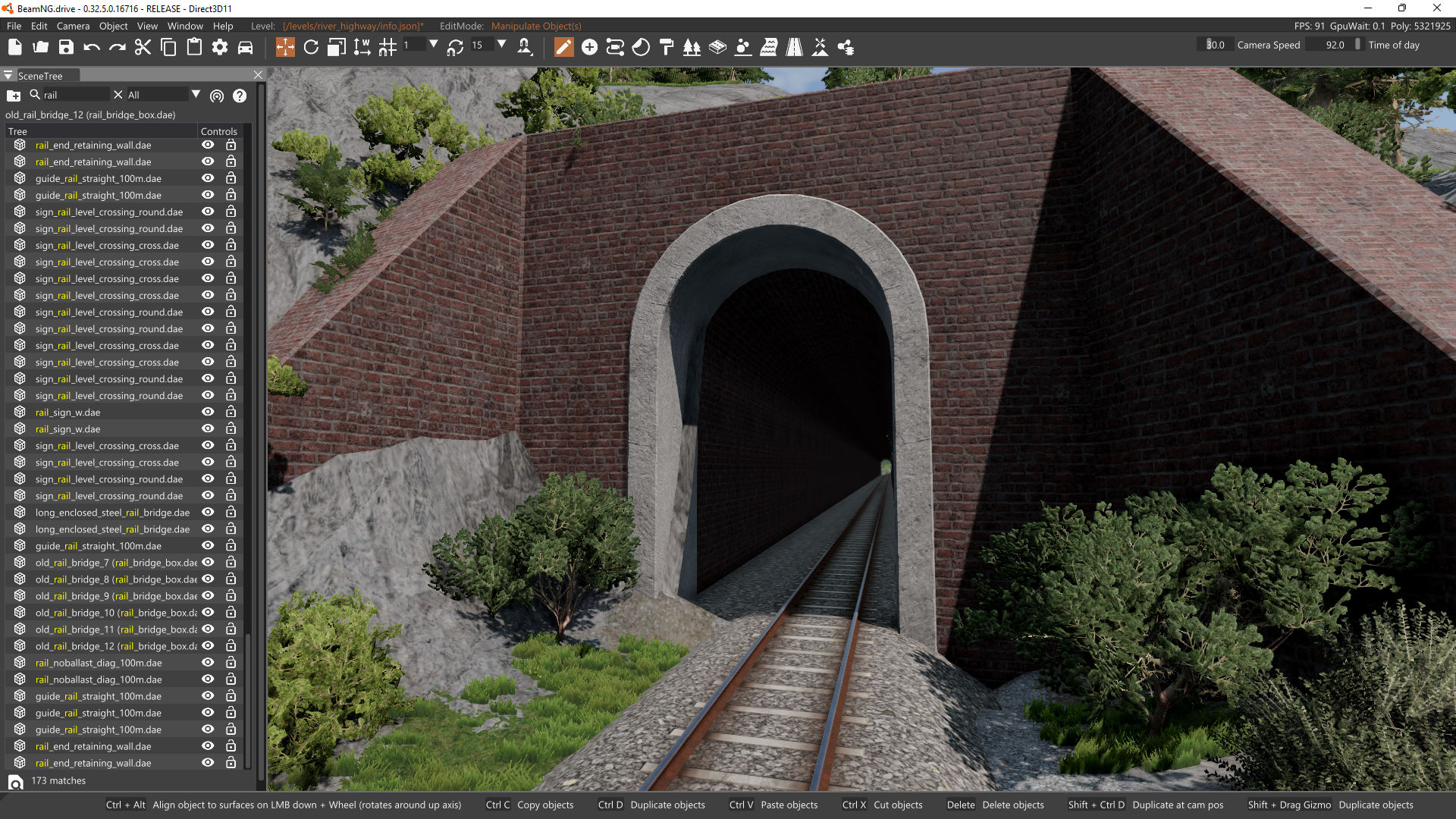Select the Move object tool
The width and height of the screenshot is (1456, 819).
point(285,47)
